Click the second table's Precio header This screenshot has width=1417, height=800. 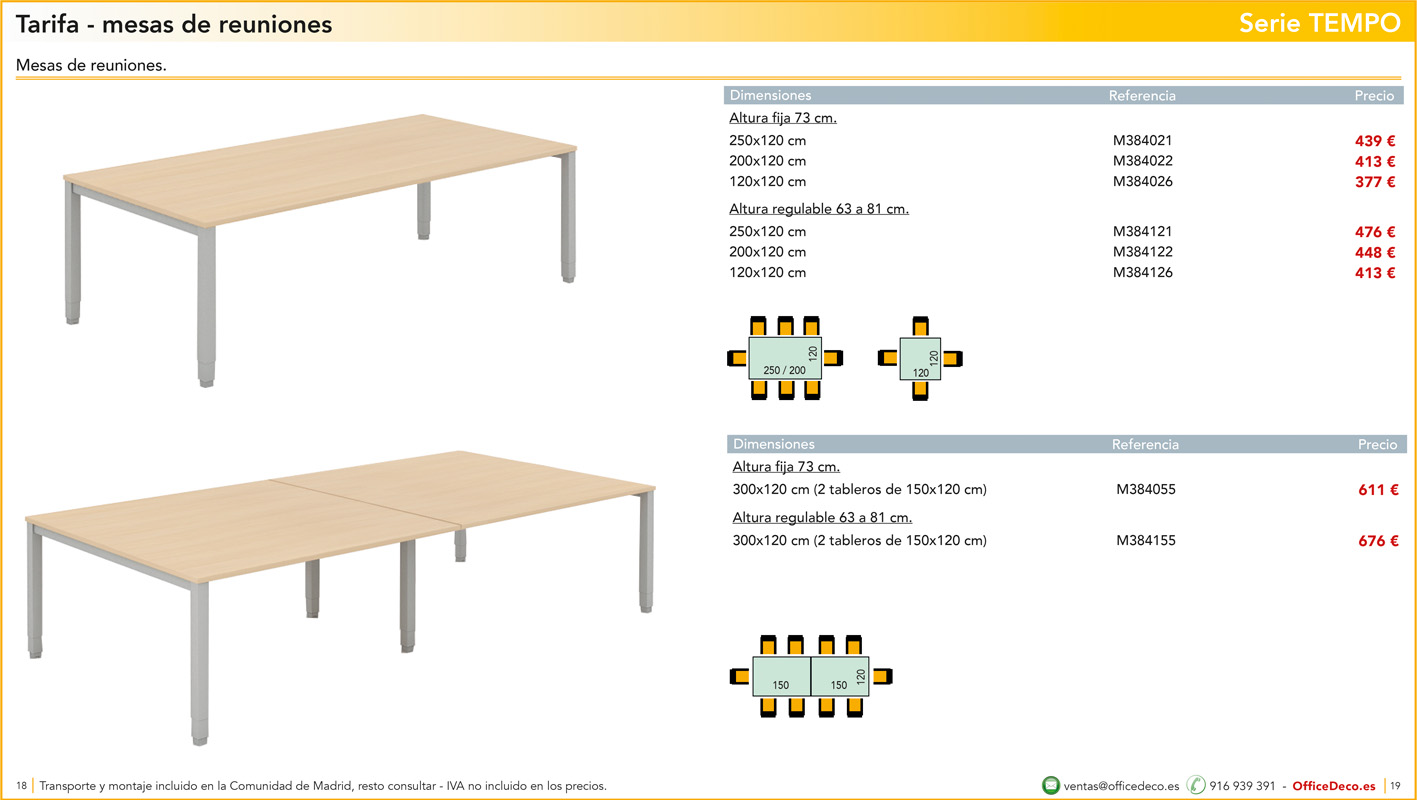coord(1377,444)
